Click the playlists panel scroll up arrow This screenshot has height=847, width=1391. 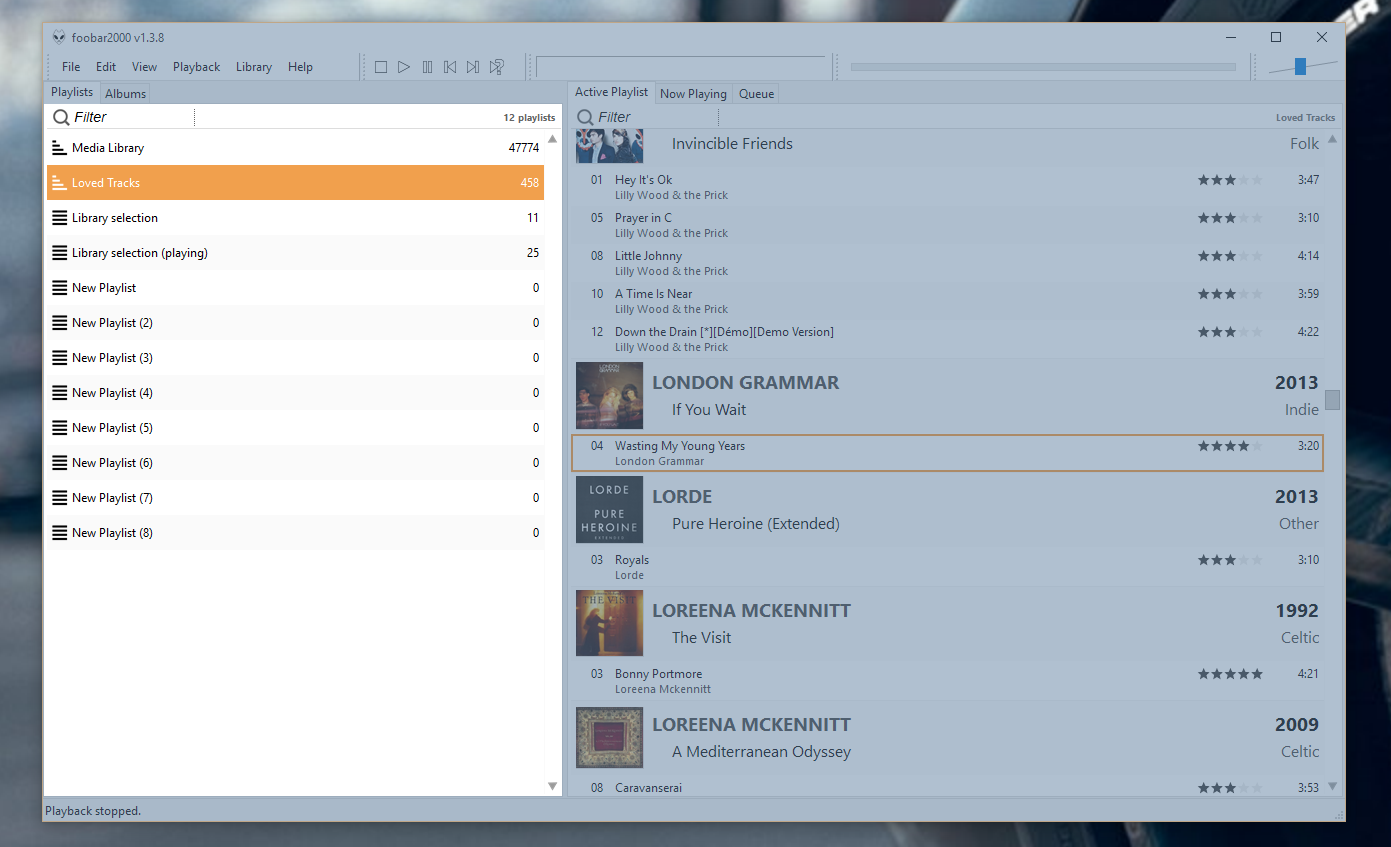(552, 139)
